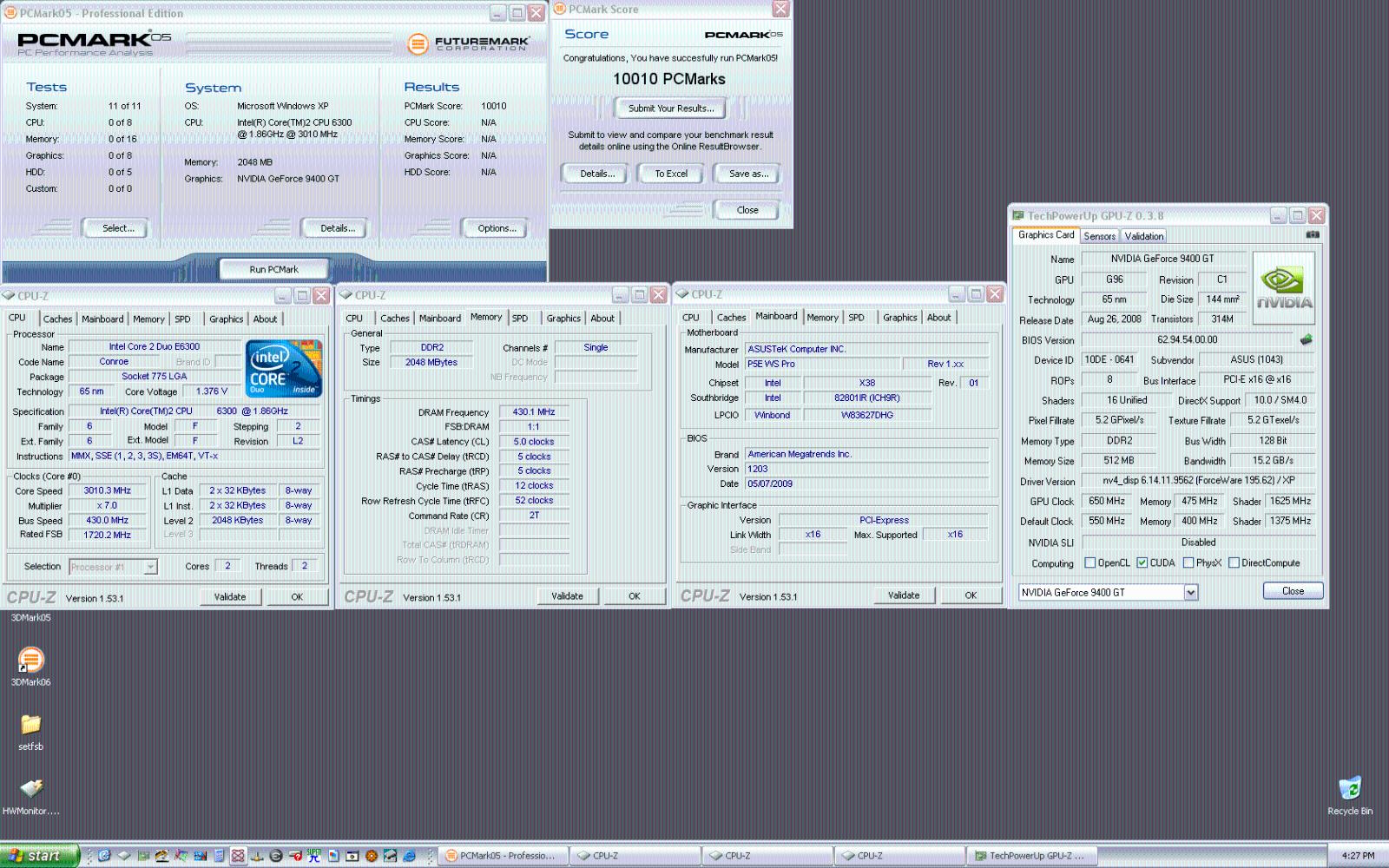This screenshot has height=868, width=1389.
Task: Click the Close button in GPU-Z
Action: [x=1293, y=591]
